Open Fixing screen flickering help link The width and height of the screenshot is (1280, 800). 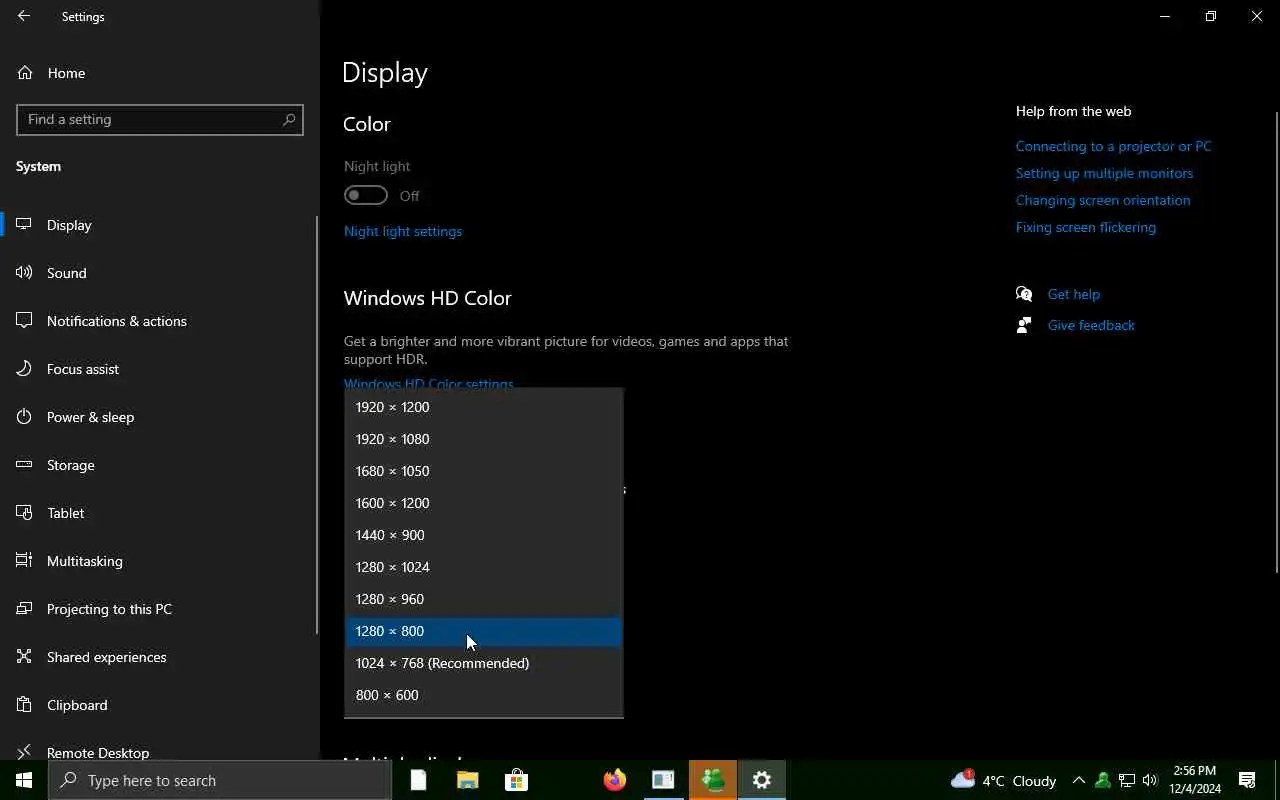tap(1086, 227)
